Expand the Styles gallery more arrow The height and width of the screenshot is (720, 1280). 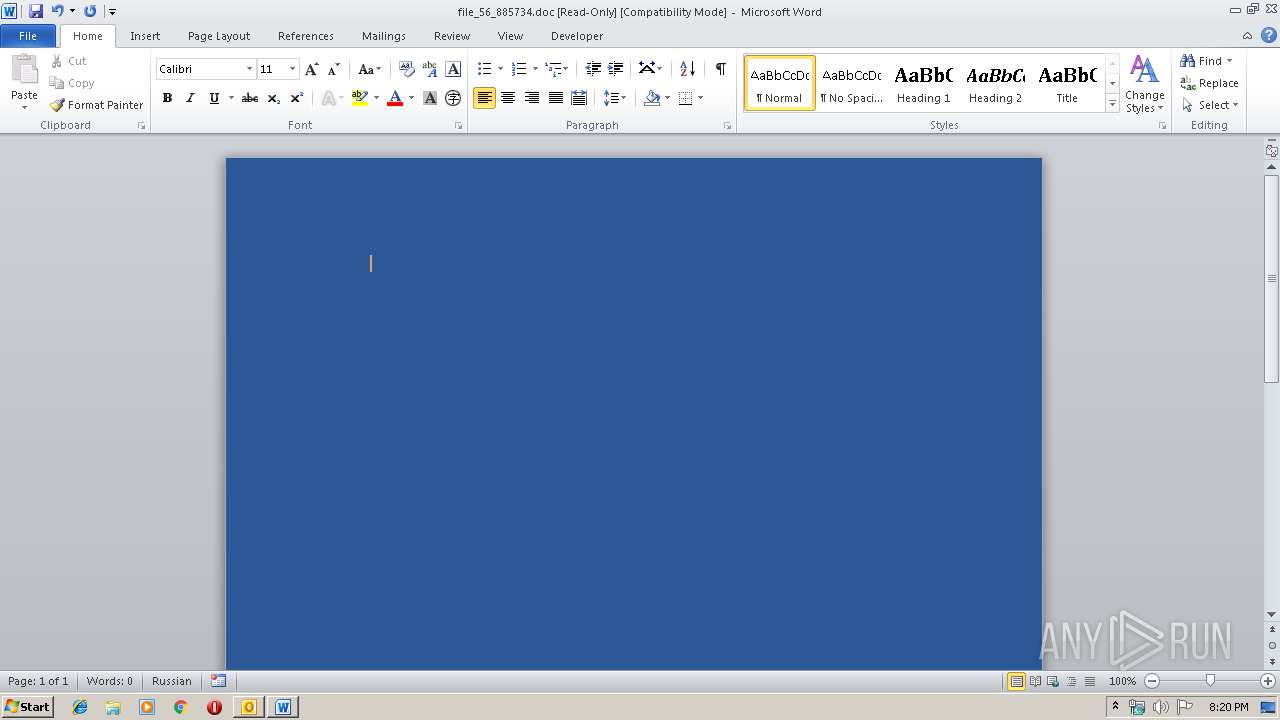coord(1112,103)
